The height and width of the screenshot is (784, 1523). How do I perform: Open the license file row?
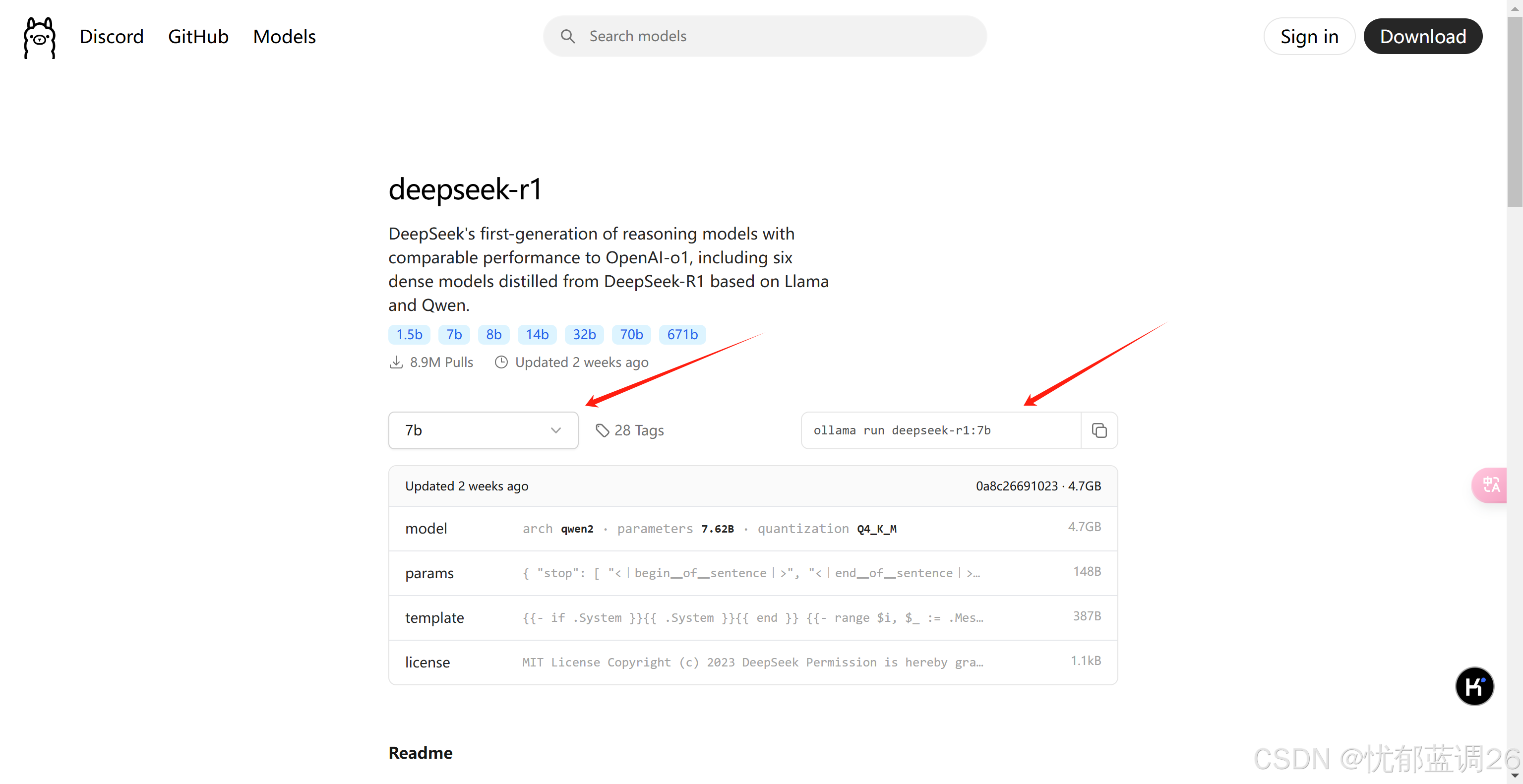752,662
